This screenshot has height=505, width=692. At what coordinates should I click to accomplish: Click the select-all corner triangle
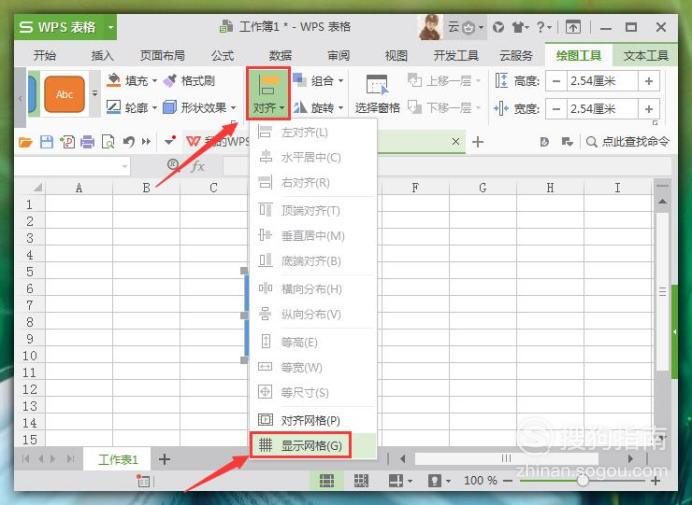pos(38,188)
